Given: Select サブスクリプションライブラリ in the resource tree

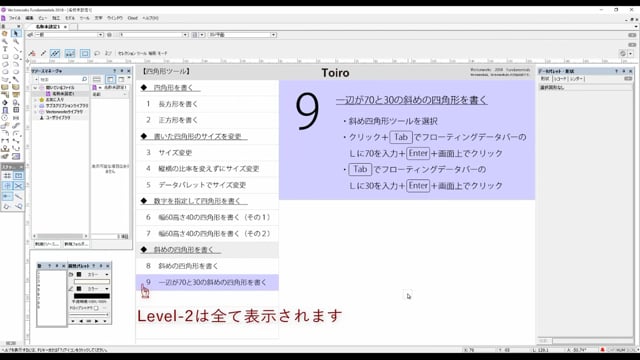Looking at the screenshot, I should pyautogui.click(x=67, y=106).
